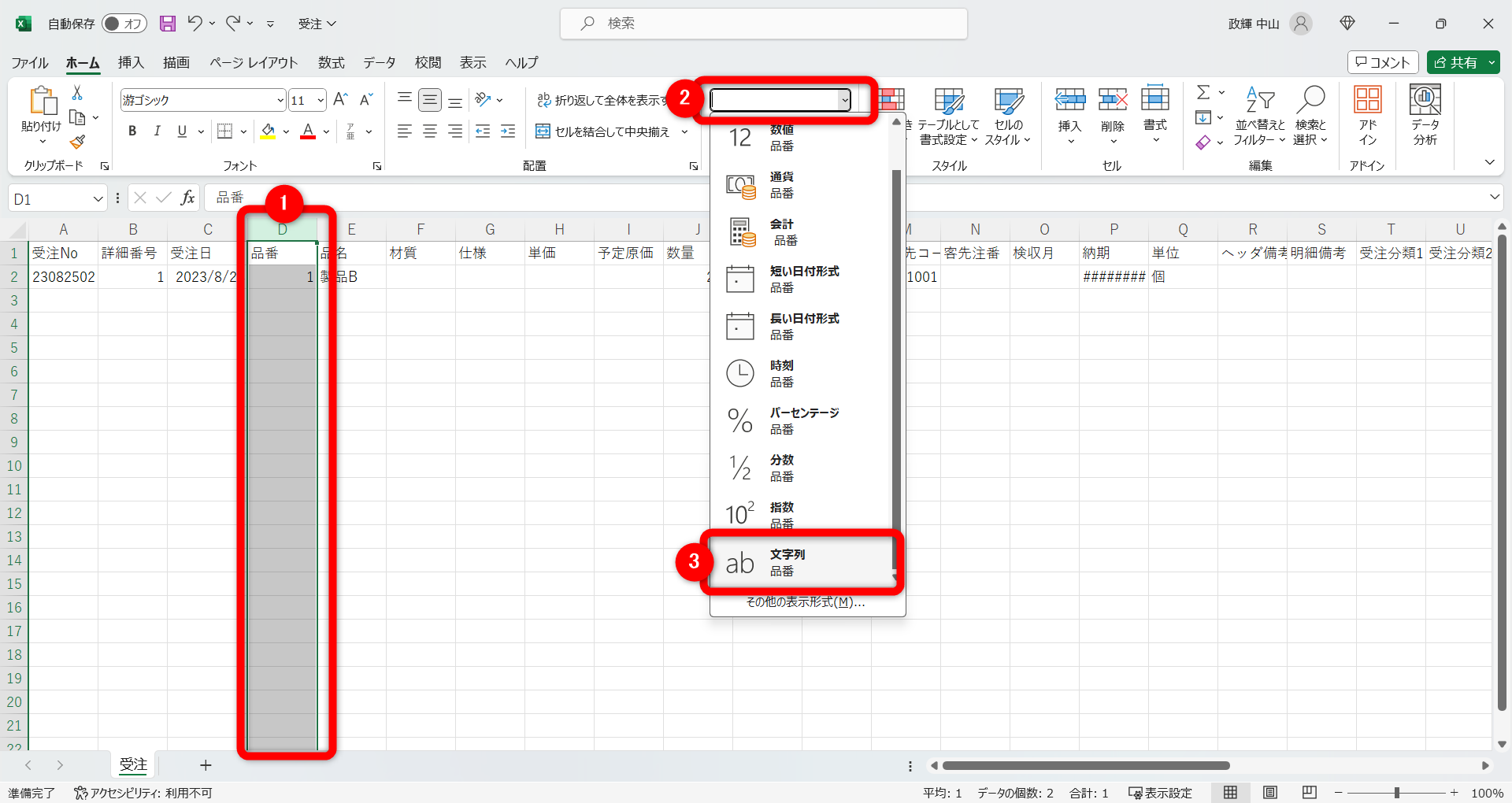Click the Save floppy disk icon
Viewport: 1512px width, 803px height.
click(167, 24)
